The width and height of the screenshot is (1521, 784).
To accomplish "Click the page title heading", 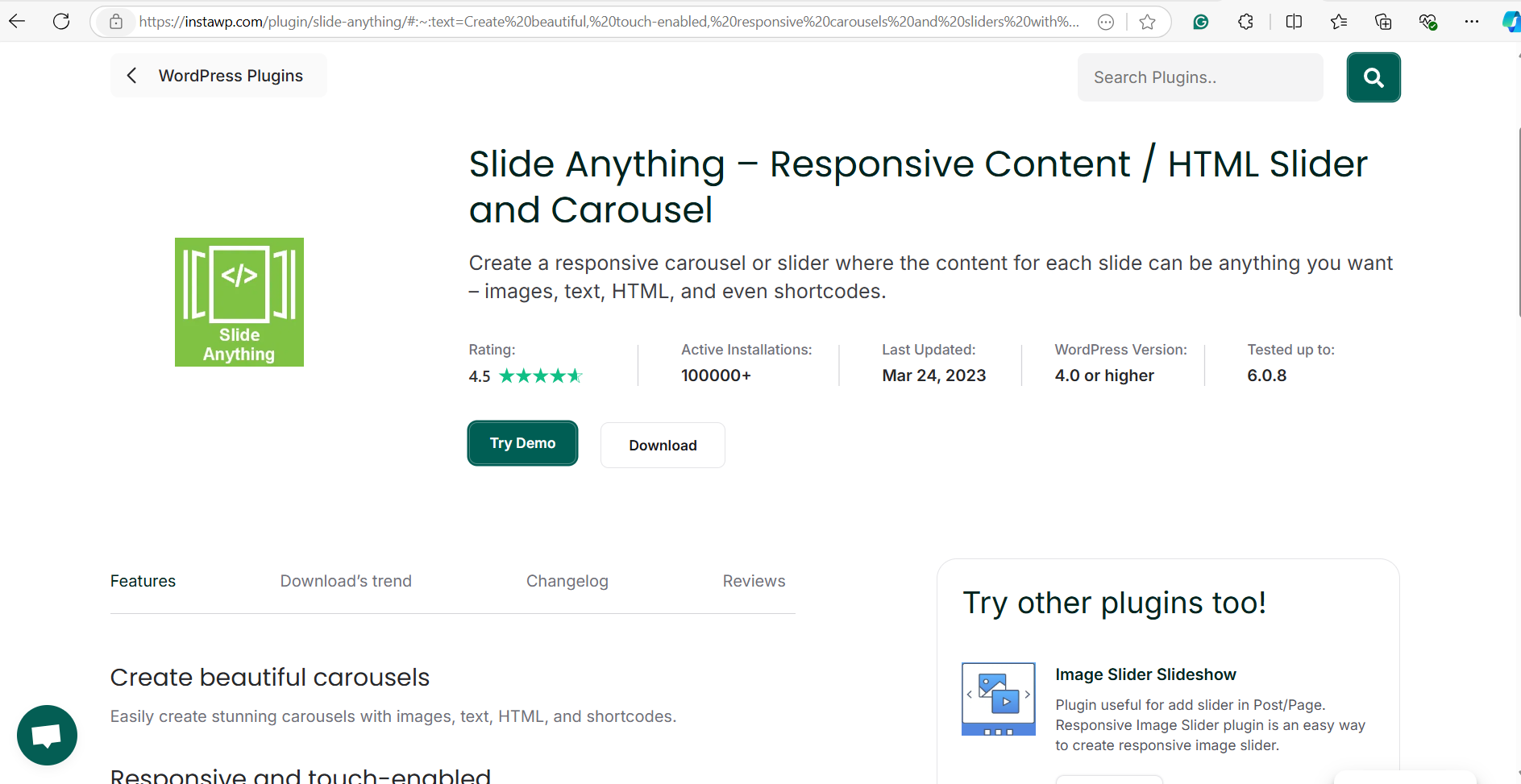I will click(x=918, y=187).
